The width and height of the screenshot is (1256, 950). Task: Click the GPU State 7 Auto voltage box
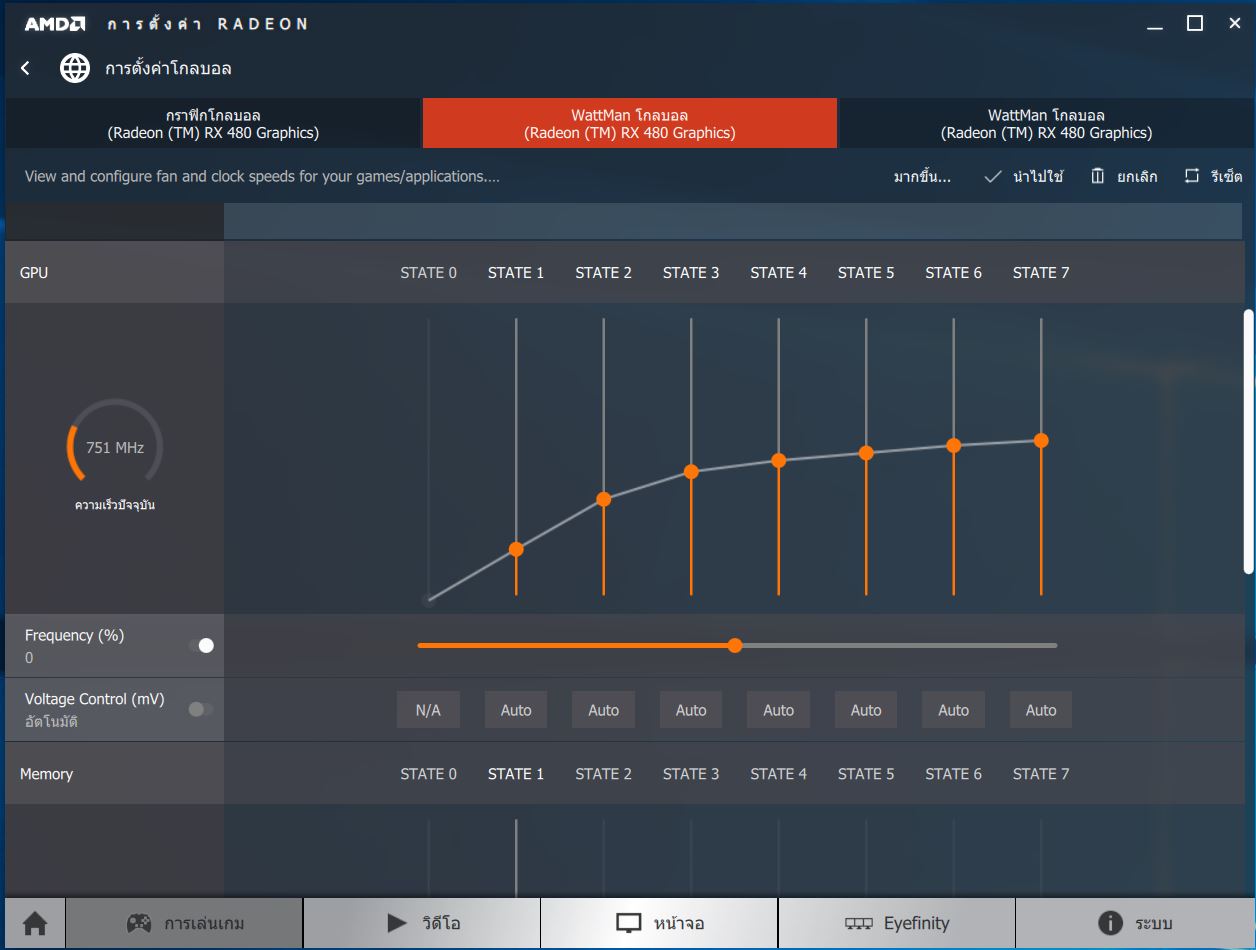click(1040, 710)
